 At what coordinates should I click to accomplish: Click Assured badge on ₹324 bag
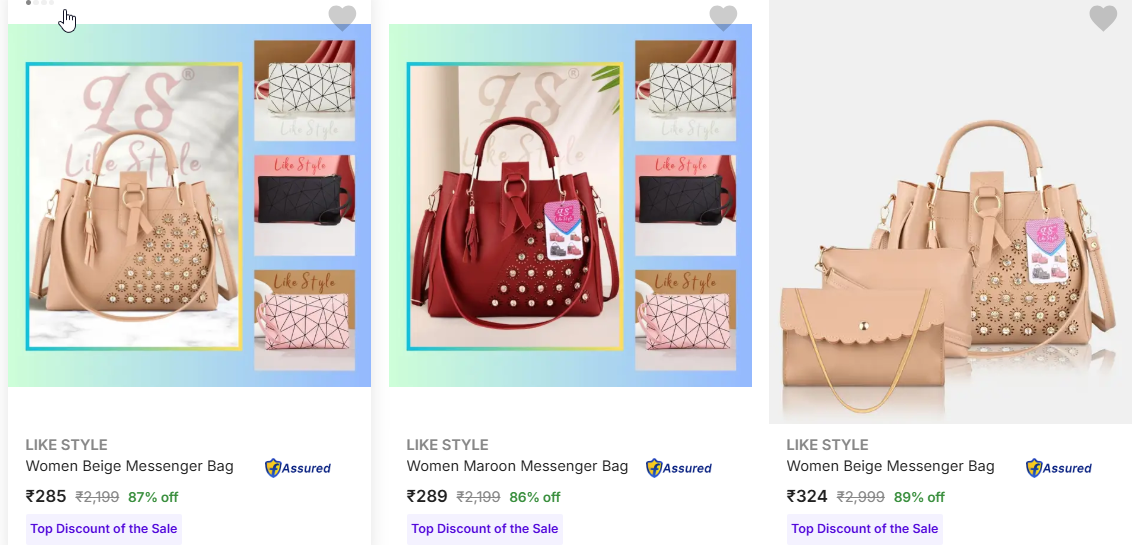click(1059, 468)
